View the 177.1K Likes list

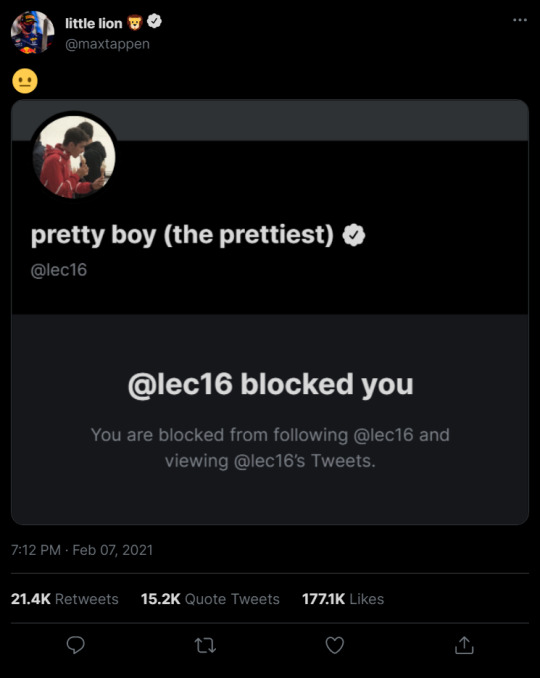click(x=343, y=599)
